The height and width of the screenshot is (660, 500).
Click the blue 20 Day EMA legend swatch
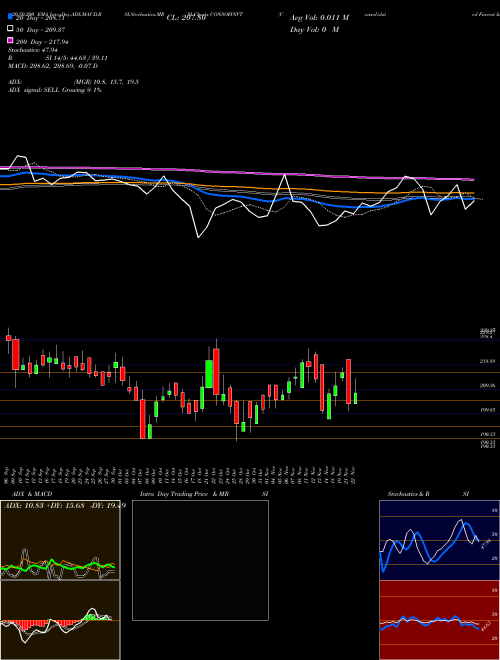click(x=11, y=17)
